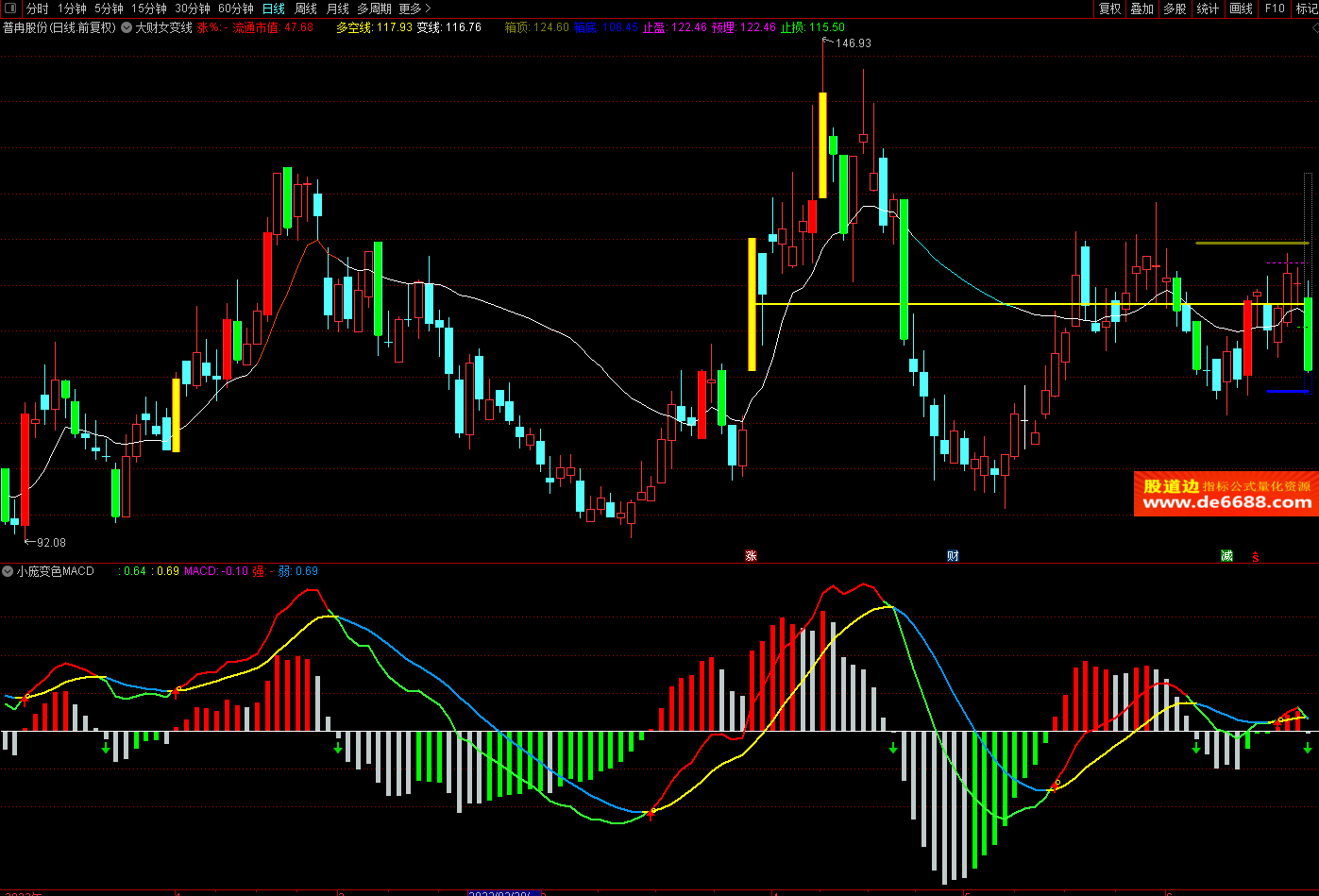This screenshot has width=1319, height=896.
Task: Select the 60分钟 period
Action: tap(236, 8)
